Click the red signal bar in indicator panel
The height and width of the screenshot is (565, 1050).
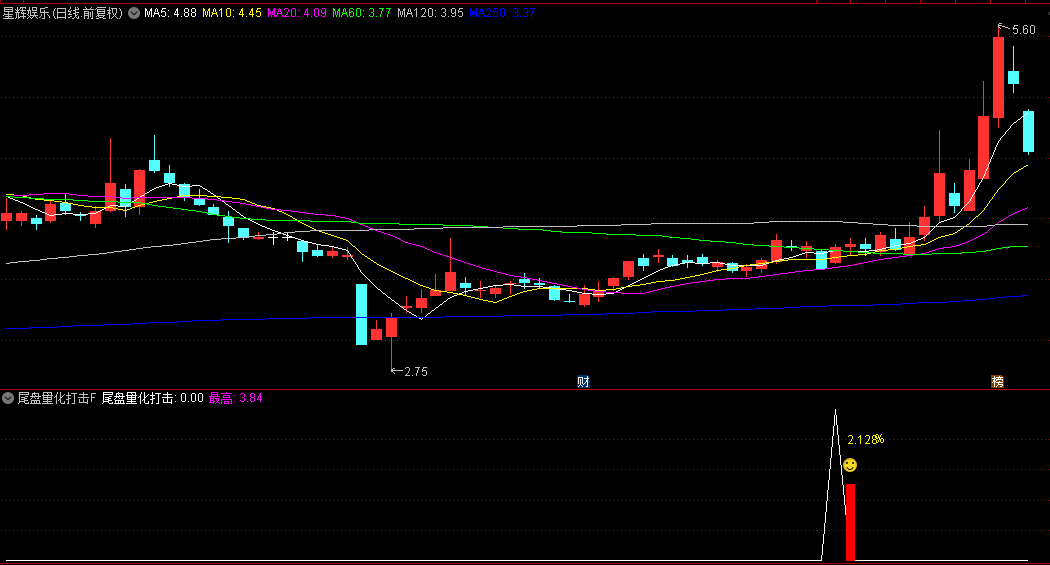850,522
